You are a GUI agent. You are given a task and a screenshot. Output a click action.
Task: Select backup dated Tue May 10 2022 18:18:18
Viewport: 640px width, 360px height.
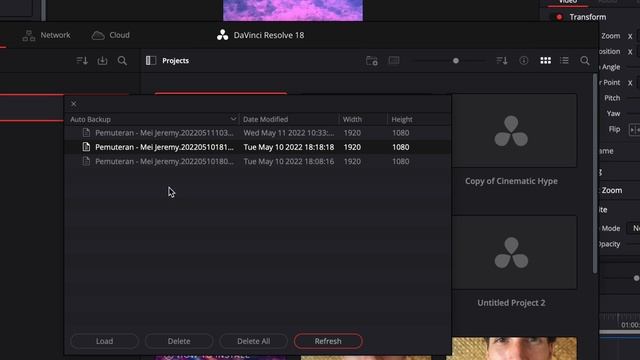coord(258,147)
